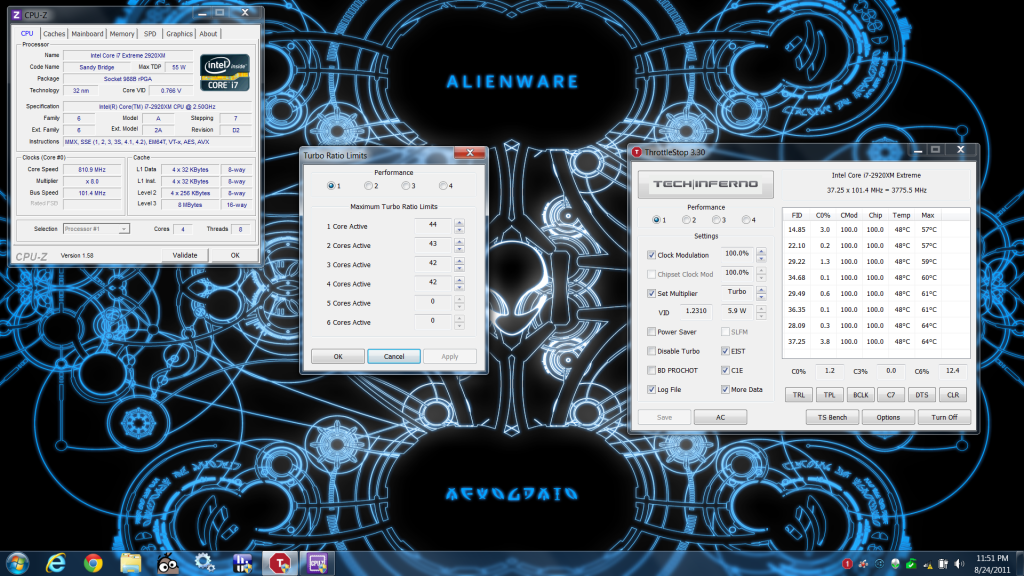This screenshot has width=1024, height=576.
Task: Switch to Caches tab in CPU-Z
Action: pos(54,34)
